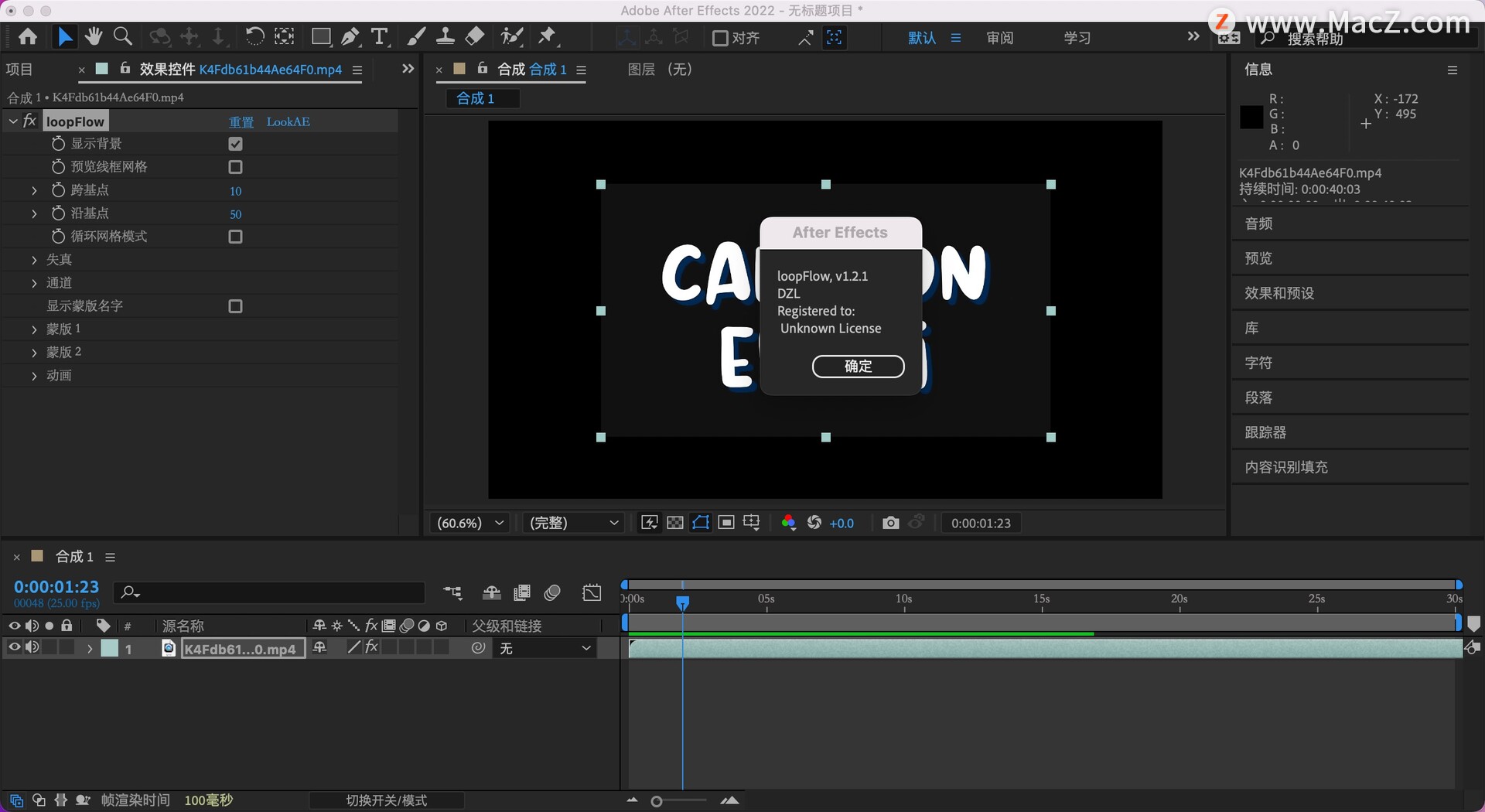Select the Rotation tool
Screen dimensions: 1485x812
(x=254, y=37)
